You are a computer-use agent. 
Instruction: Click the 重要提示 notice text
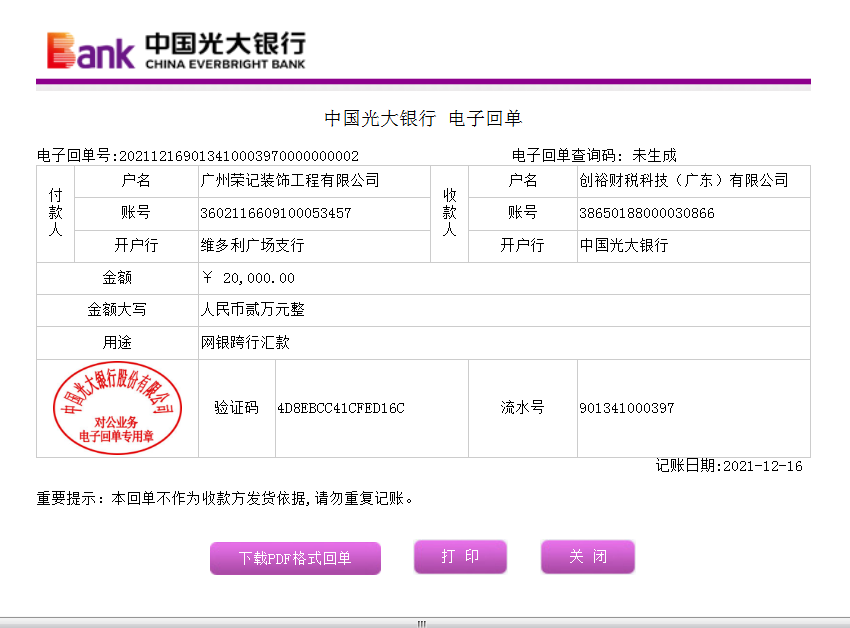224,498
